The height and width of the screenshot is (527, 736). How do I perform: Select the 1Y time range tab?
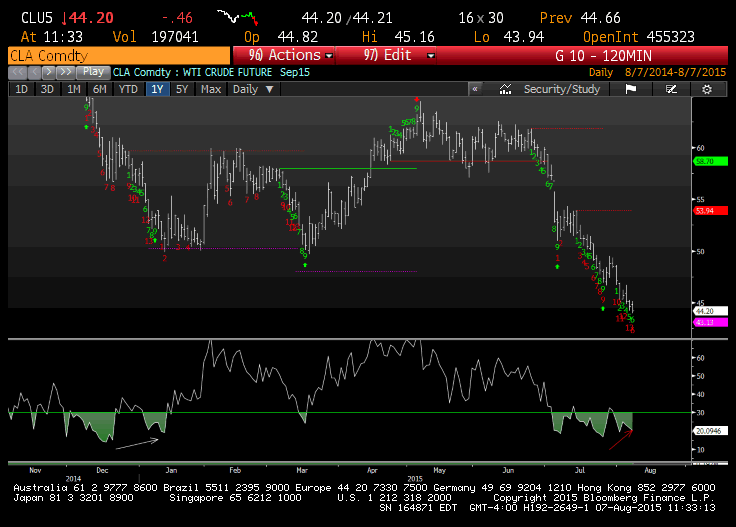click(x=157, y=89)
